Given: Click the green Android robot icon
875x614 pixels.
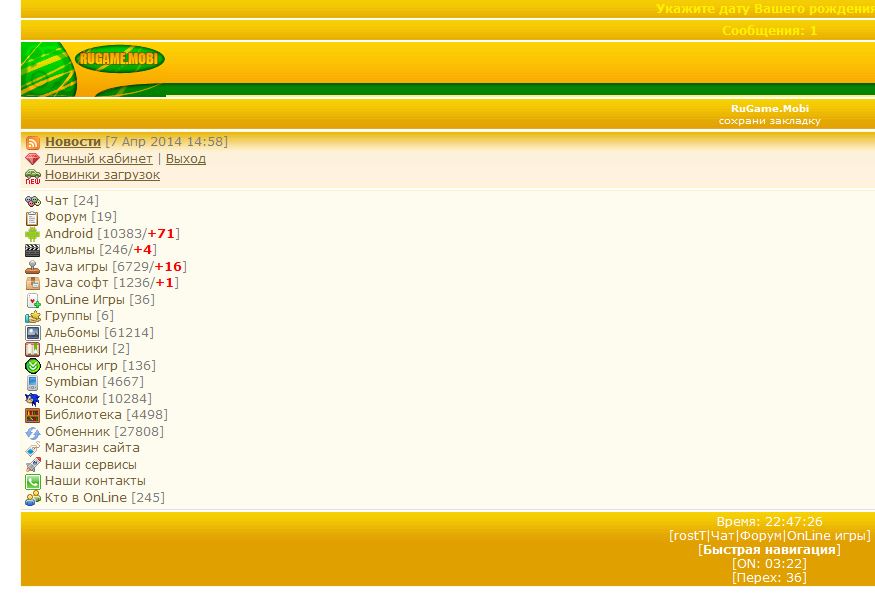Looking at the screenshot, I should coord(33,234).
